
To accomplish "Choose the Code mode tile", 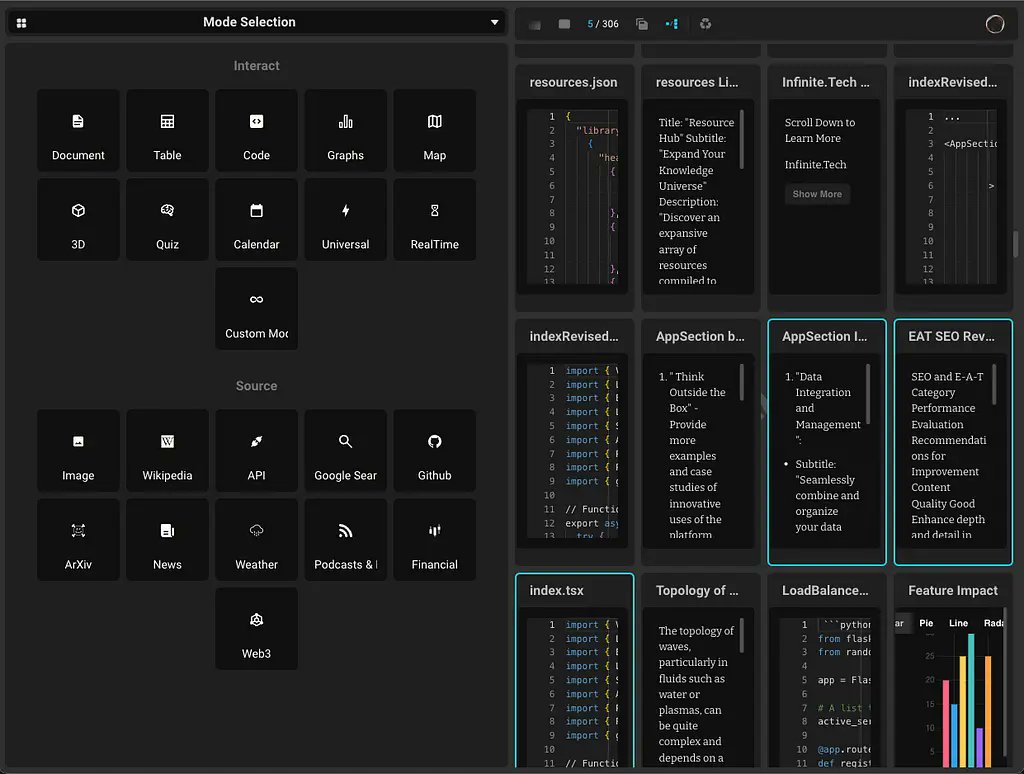I will pyautogui.click(x=257, y=131).
